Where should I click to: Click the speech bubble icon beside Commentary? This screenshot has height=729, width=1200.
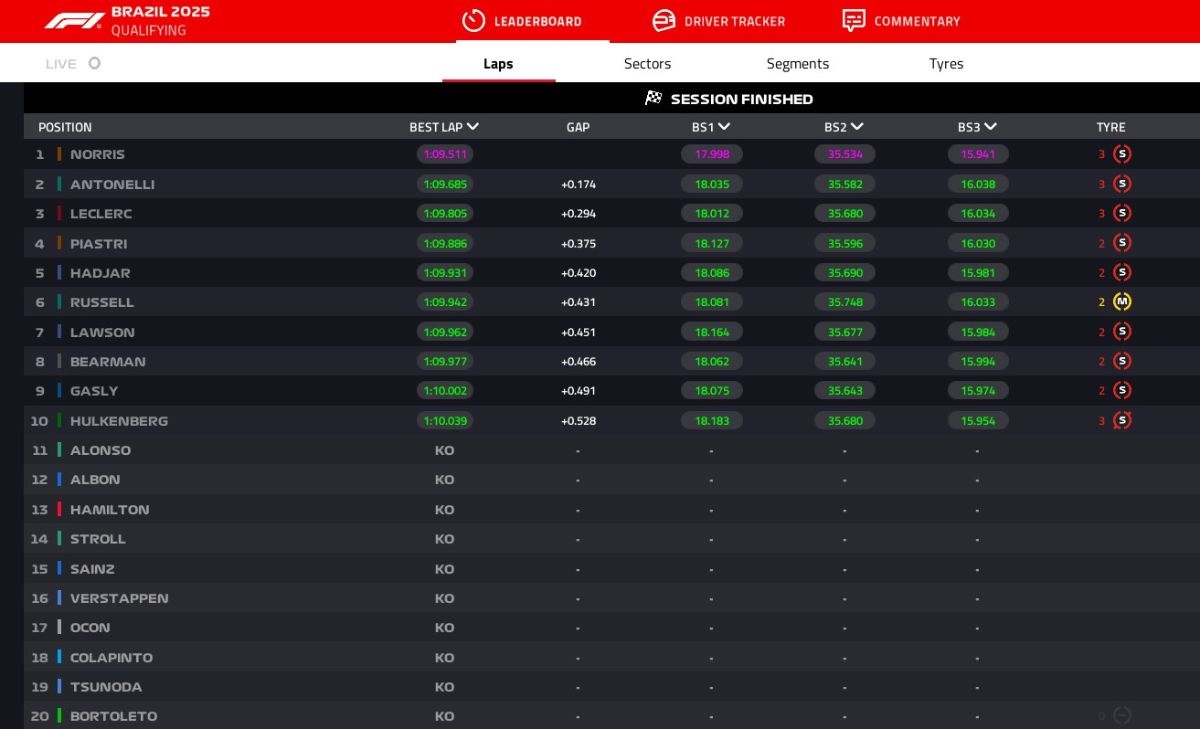[854, 20]
